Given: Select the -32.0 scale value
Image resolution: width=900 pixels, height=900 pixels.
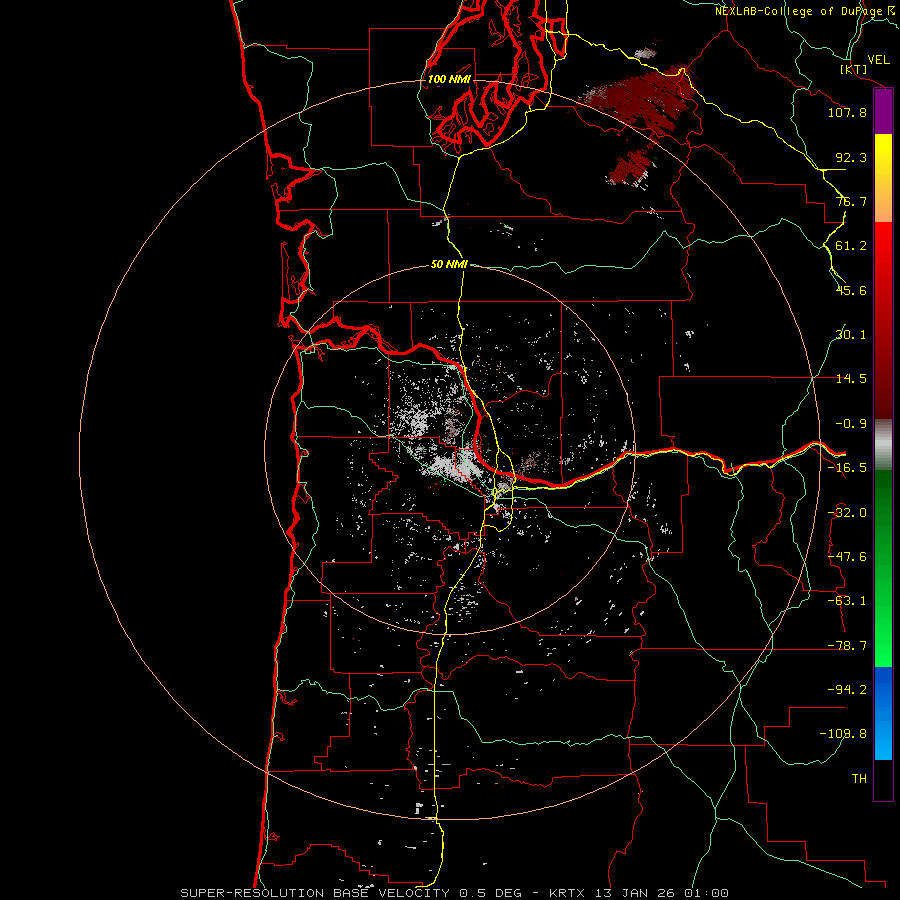Looking at the screenshot, I should (847, 513).
